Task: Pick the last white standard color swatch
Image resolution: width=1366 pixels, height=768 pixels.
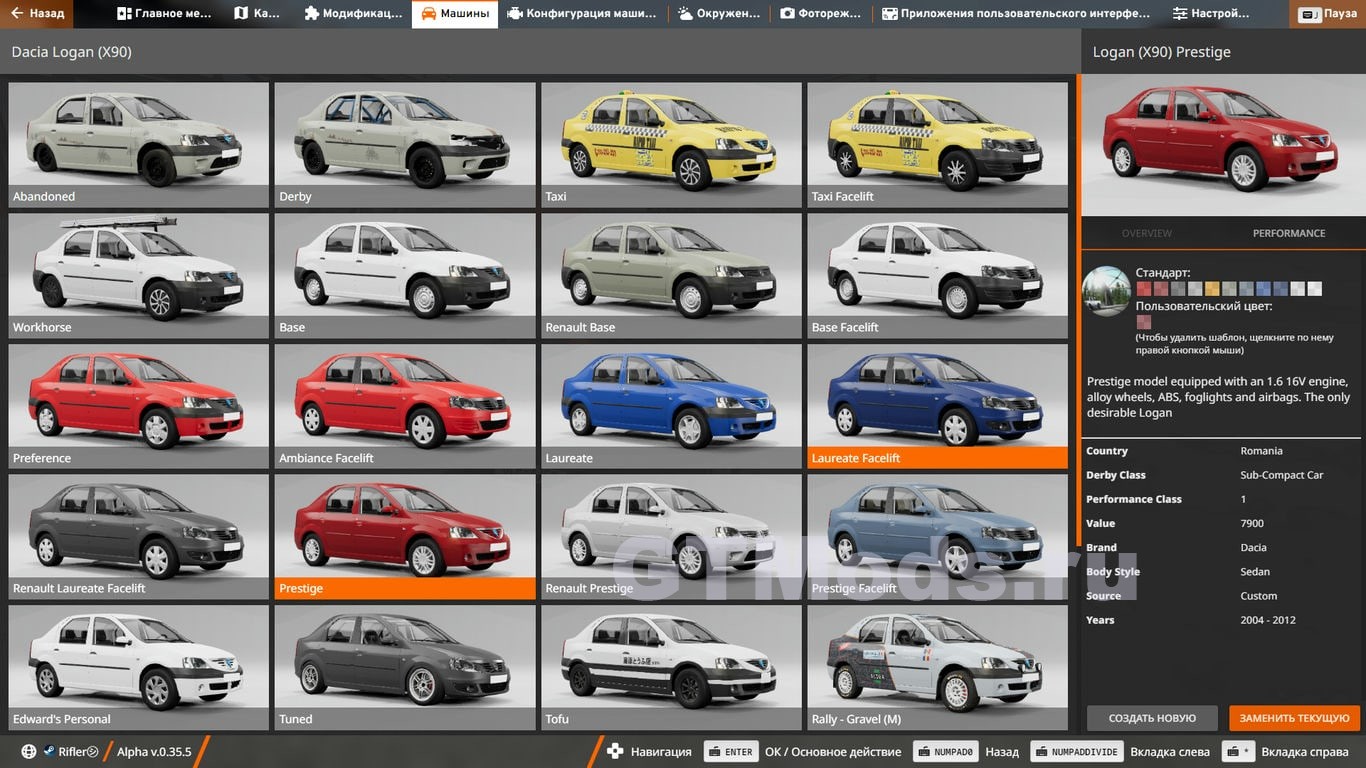Action: (x=1315, y=289)
